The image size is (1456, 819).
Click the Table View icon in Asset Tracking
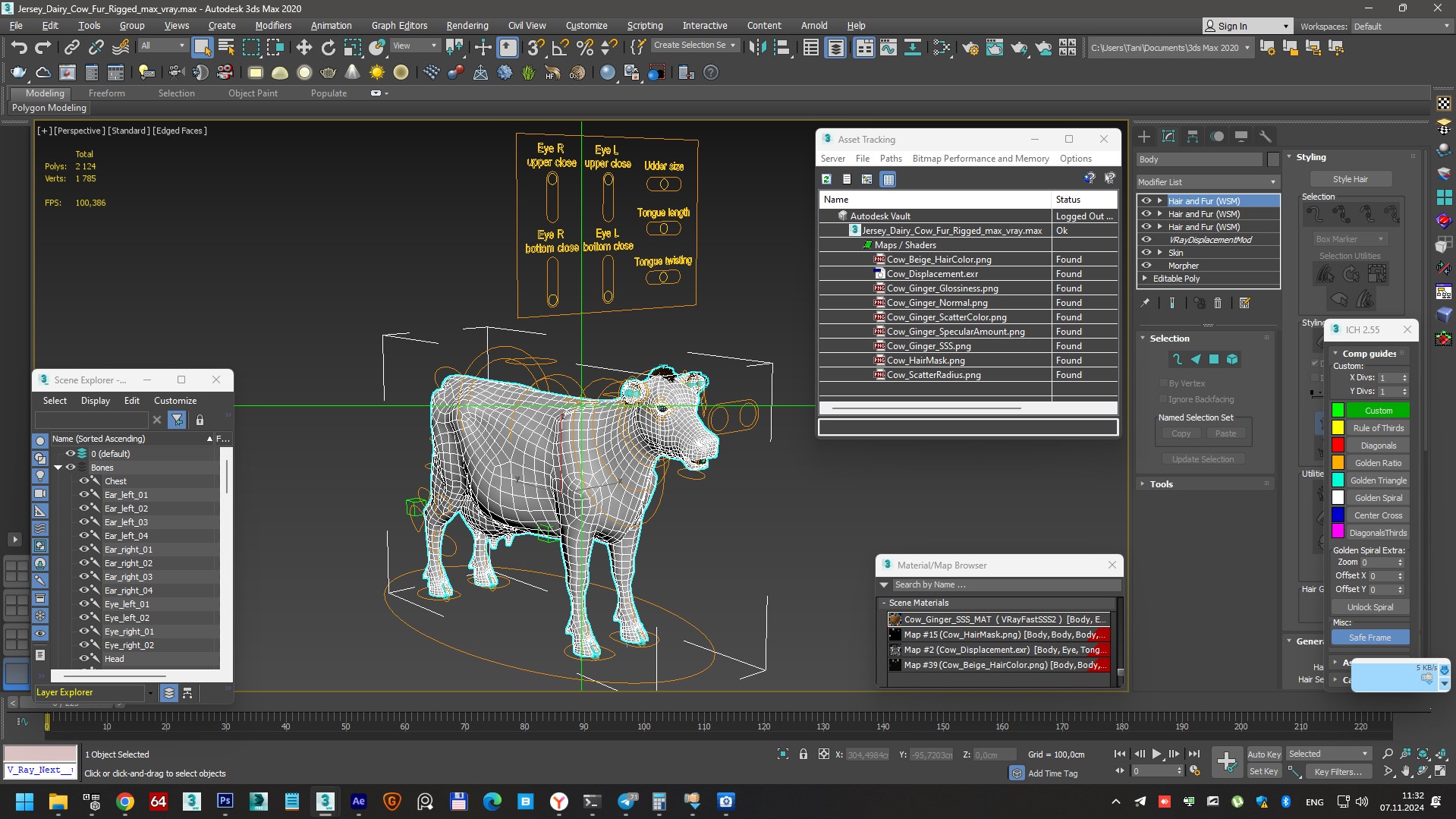click(888, 179)
